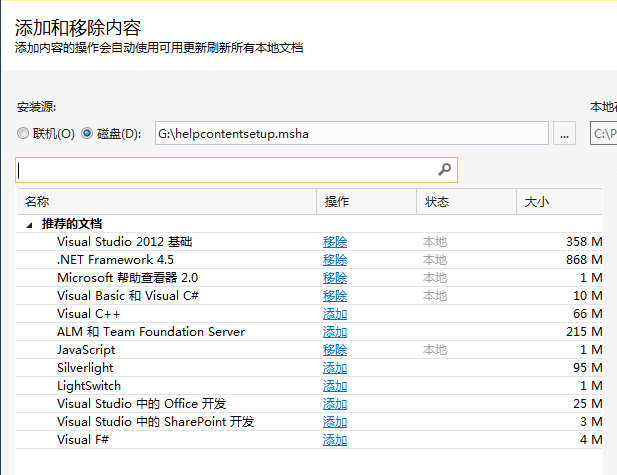Click 移除 for Visual Basic 和 Visual C#

(x=335, y=296)
